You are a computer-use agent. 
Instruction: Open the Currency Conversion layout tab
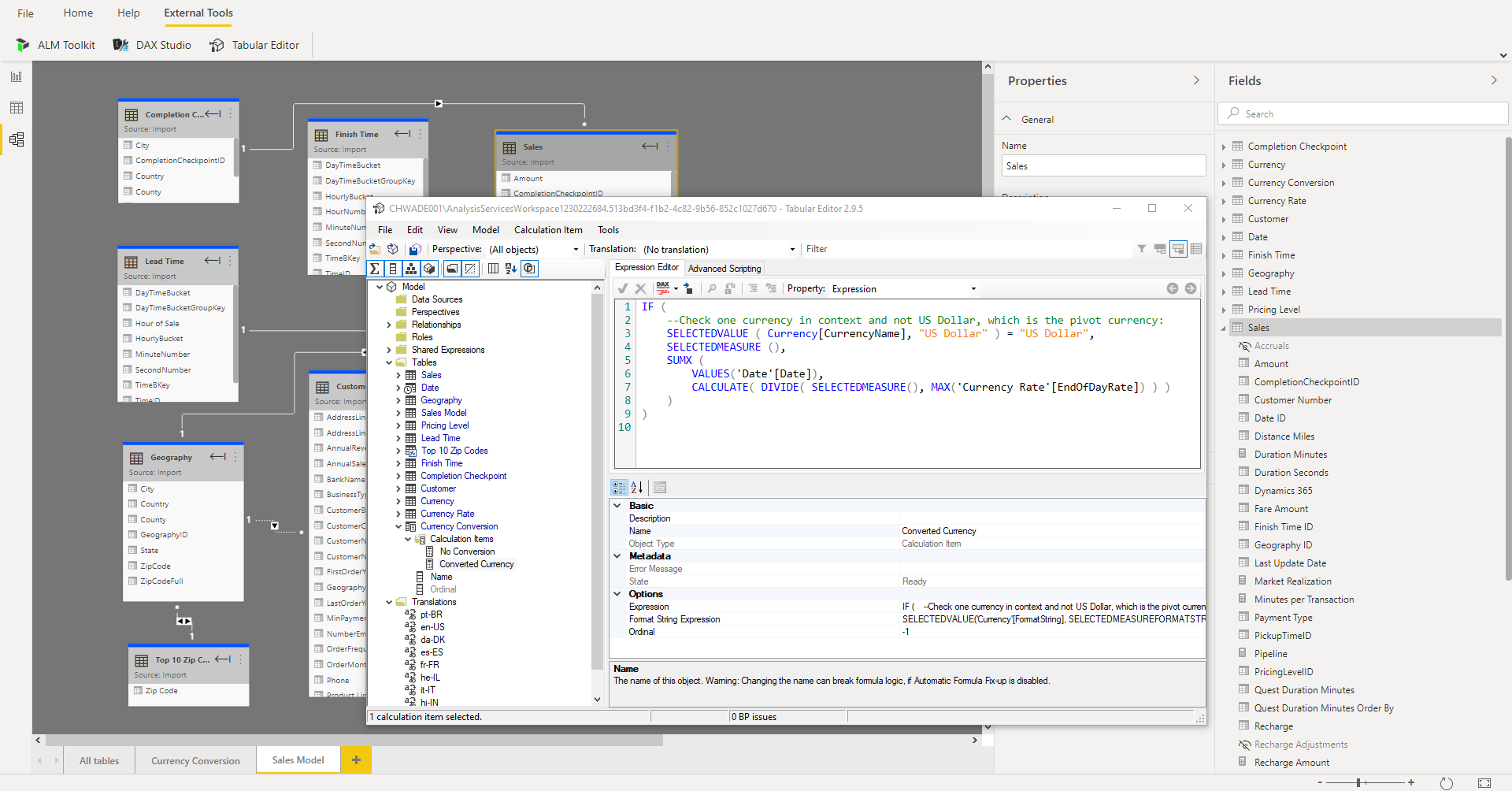click(195, 760)
